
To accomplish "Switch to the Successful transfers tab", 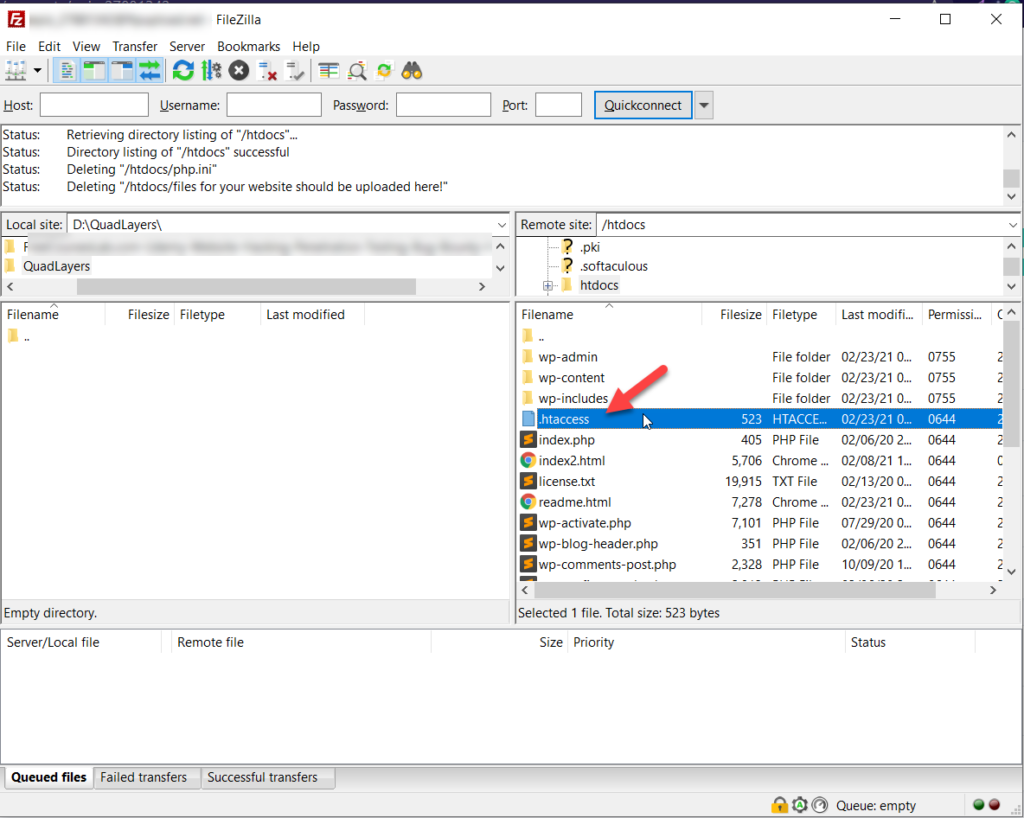I will pyautogui.click(x=263, y=778).
